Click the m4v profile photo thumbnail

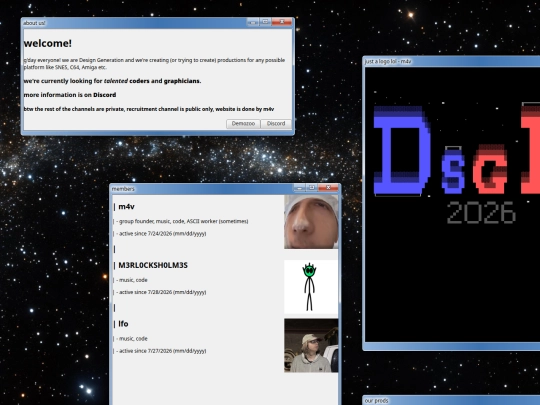(x=311, y=222)
